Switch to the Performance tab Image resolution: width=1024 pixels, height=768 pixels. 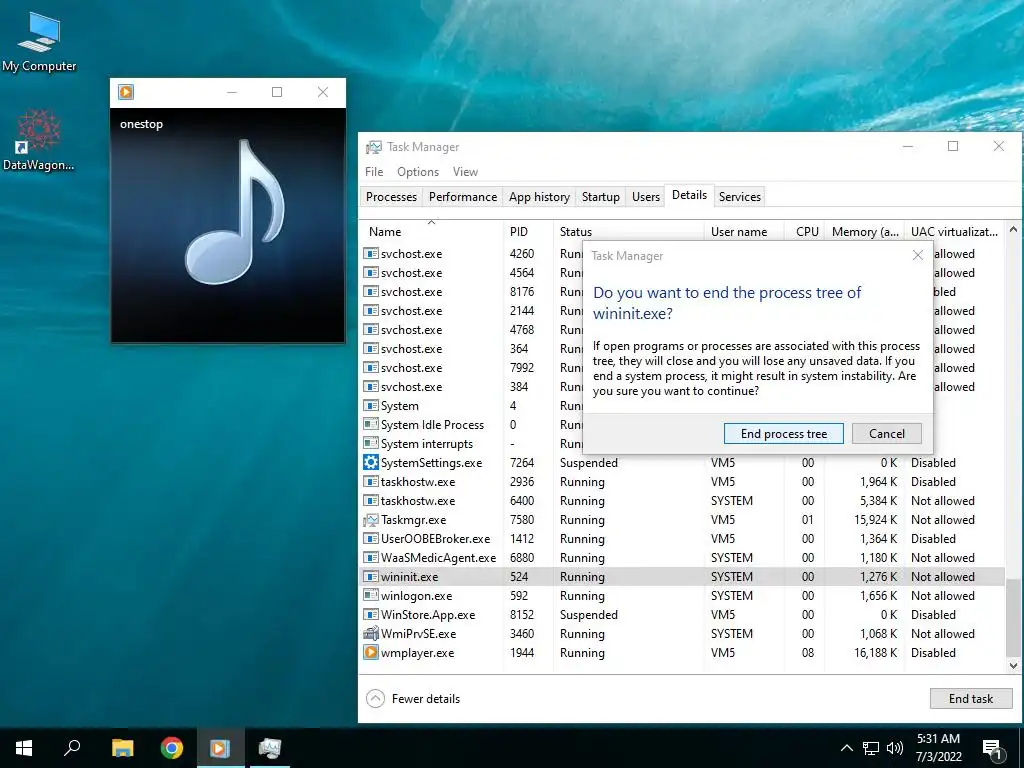click(462, 197)
